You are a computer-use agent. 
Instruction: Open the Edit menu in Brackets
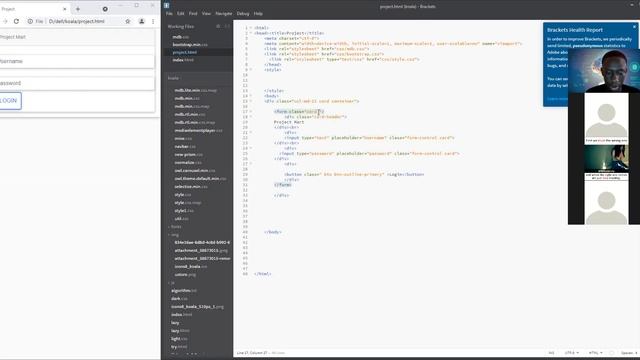180,14
